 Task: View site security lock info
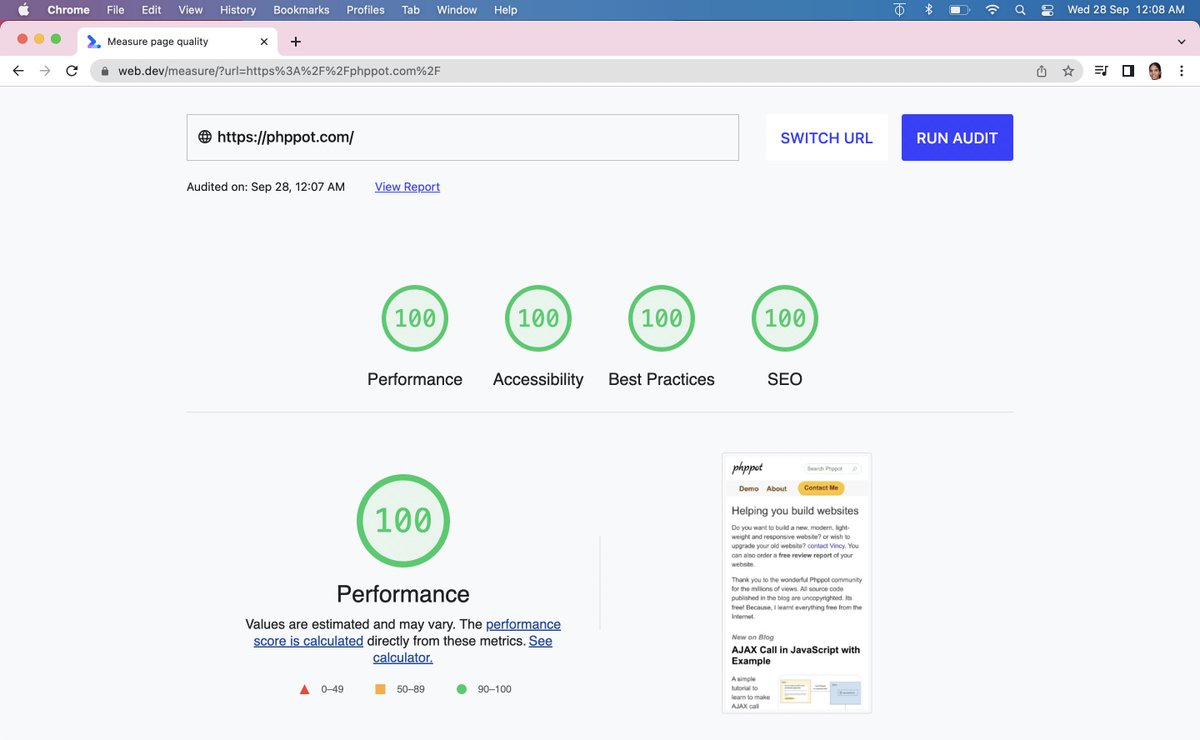tap(105, 71)
